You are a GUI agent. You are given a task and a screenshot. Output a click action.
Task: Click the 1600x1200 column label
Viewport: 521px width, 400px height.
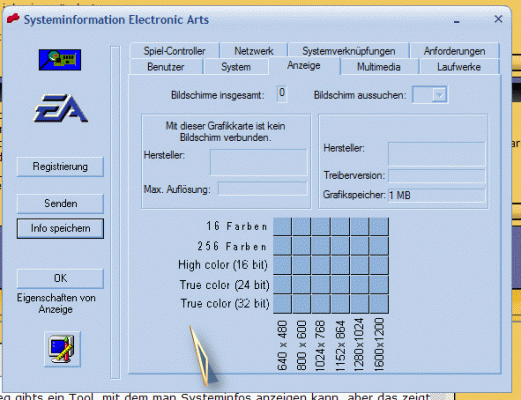coord(379,344)
